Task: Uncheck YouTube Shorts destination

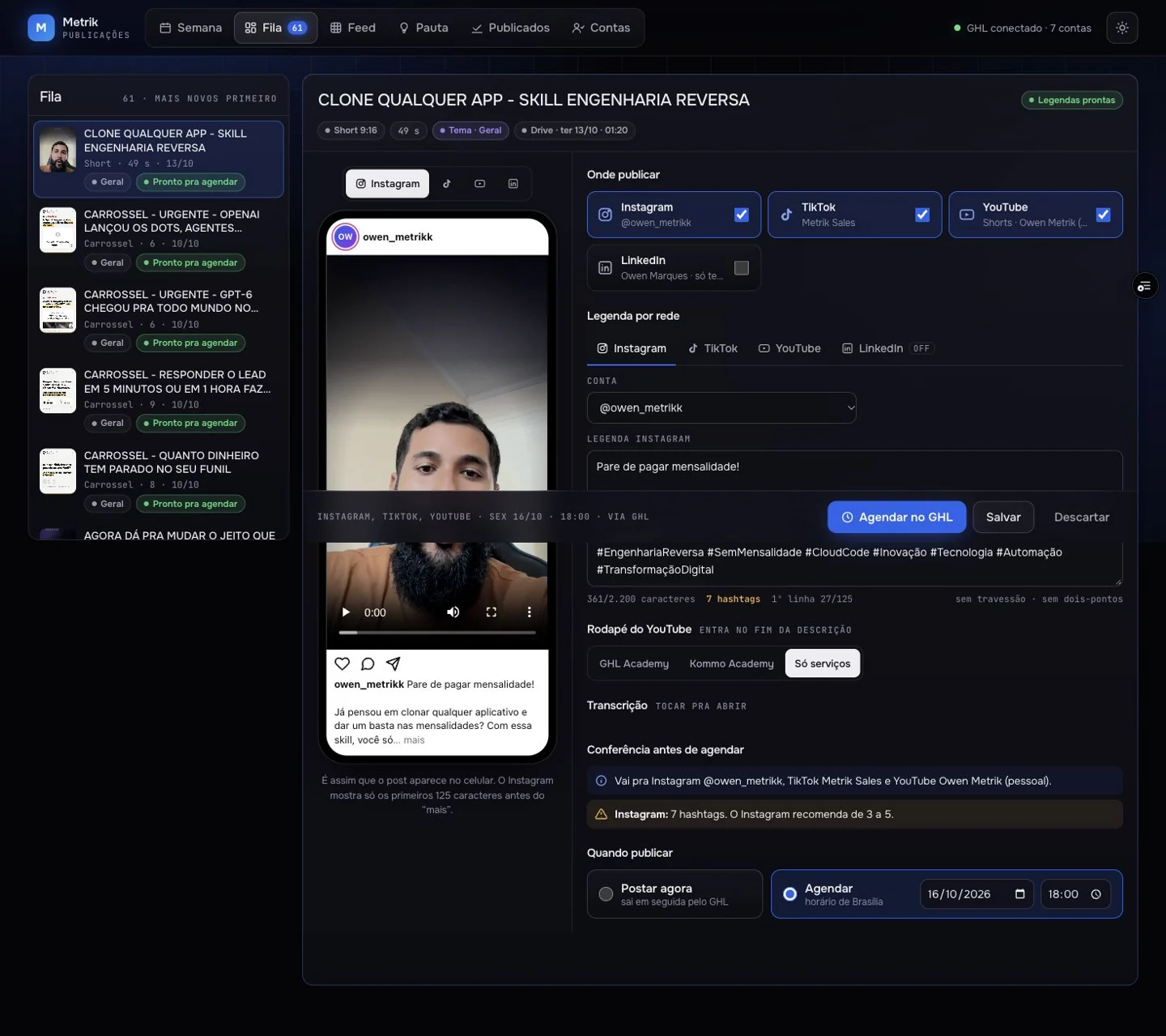Action: pyautogui.click(x=1103, y=215)
